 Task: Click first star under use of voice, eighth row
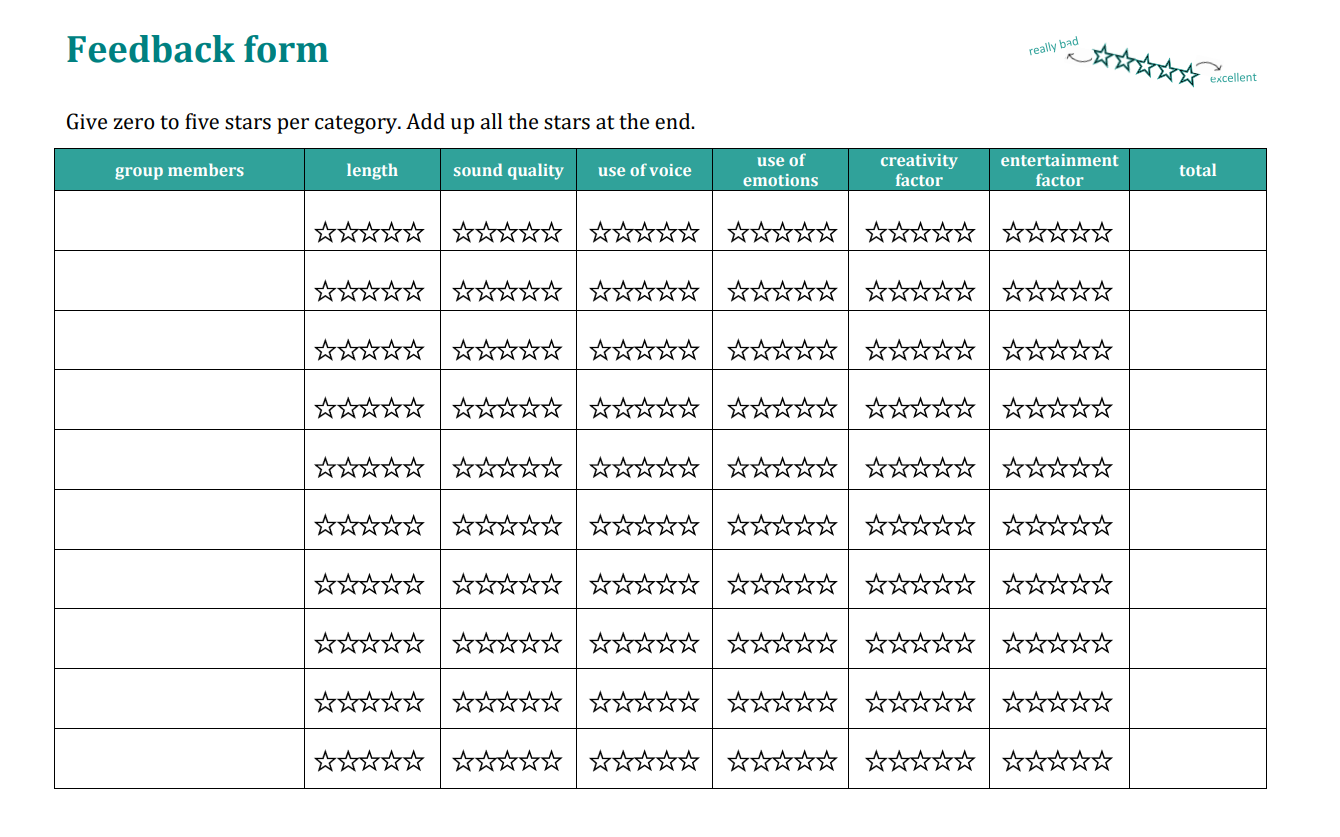pyautogui.click(x=601, y=644)
